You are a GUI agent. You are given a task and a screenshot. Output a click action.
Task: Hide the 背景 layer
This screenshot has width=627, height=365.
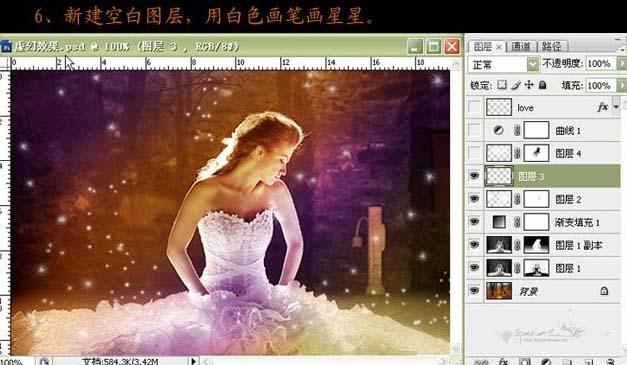click(475, 291)
